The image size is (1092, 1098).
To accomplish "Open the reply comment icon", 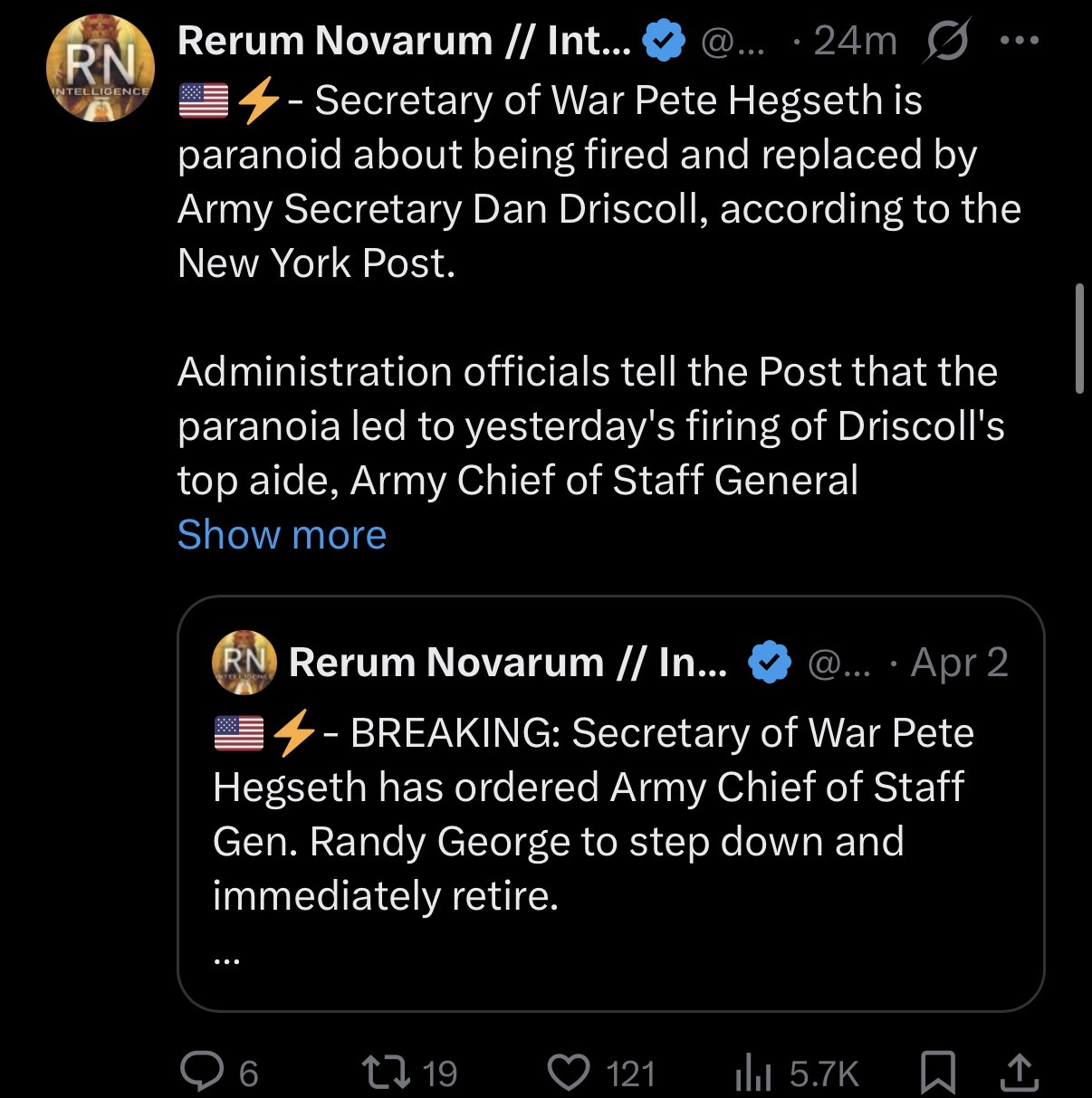I will click(x=200, y=1072).
